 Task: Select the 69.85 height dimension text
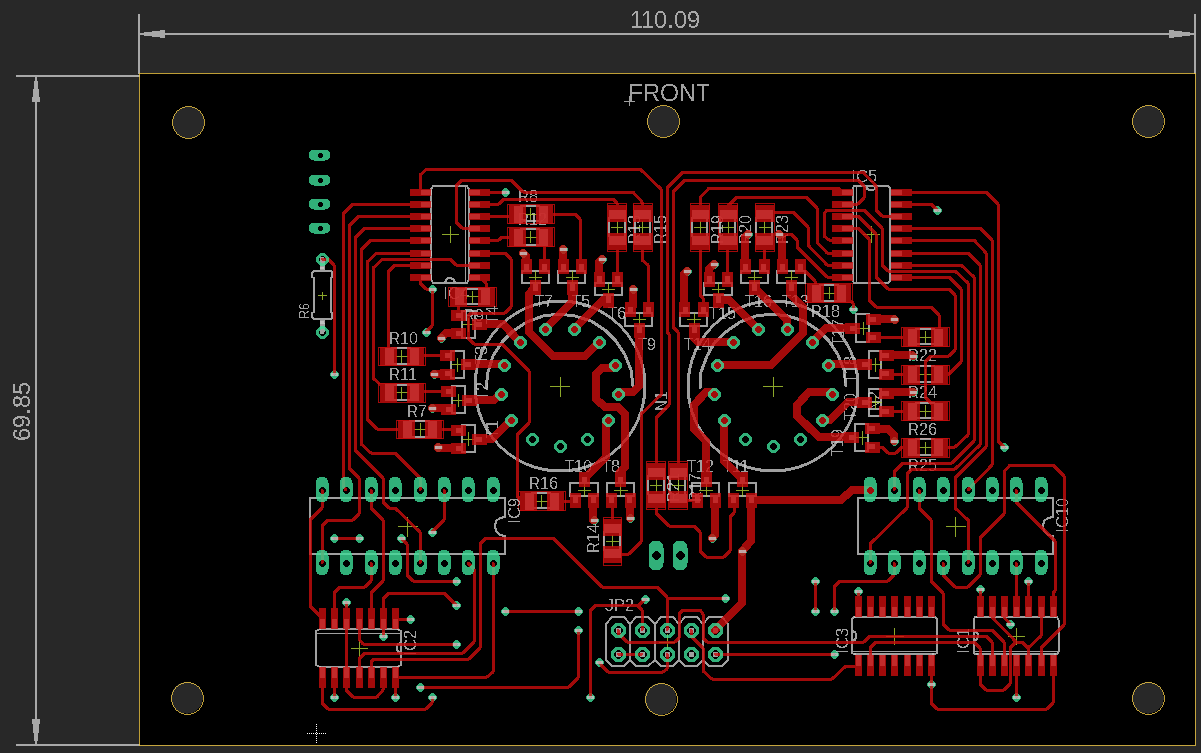coord(23,411)
